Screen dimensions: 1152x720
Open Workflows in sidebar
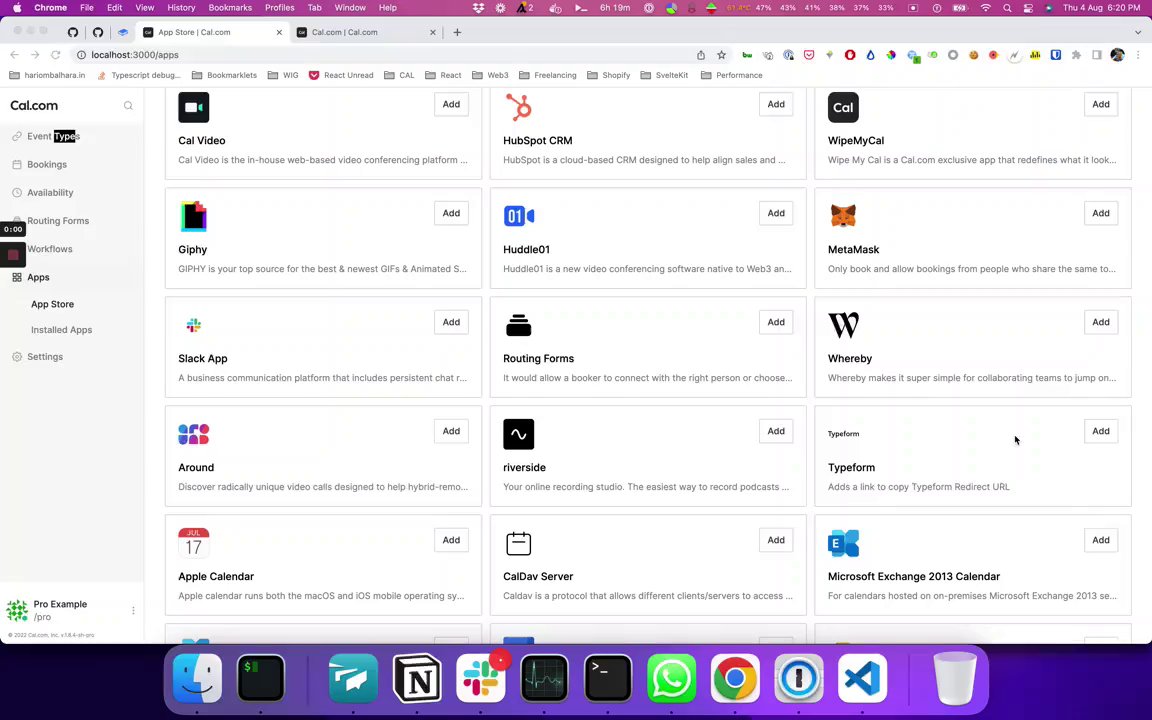[x=50, y=249]
